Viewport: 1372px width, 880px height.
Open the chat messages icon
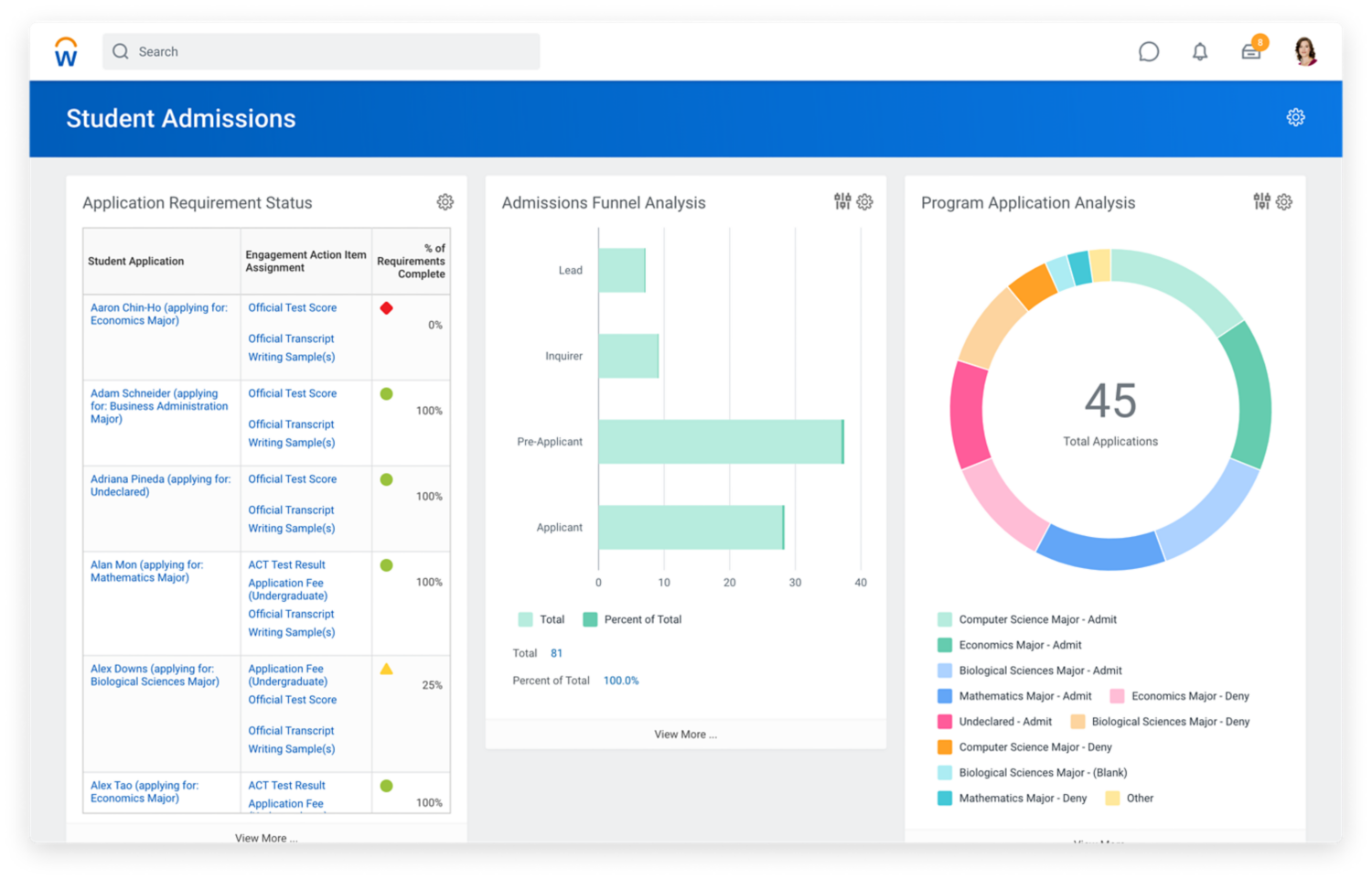[1148, 52]
